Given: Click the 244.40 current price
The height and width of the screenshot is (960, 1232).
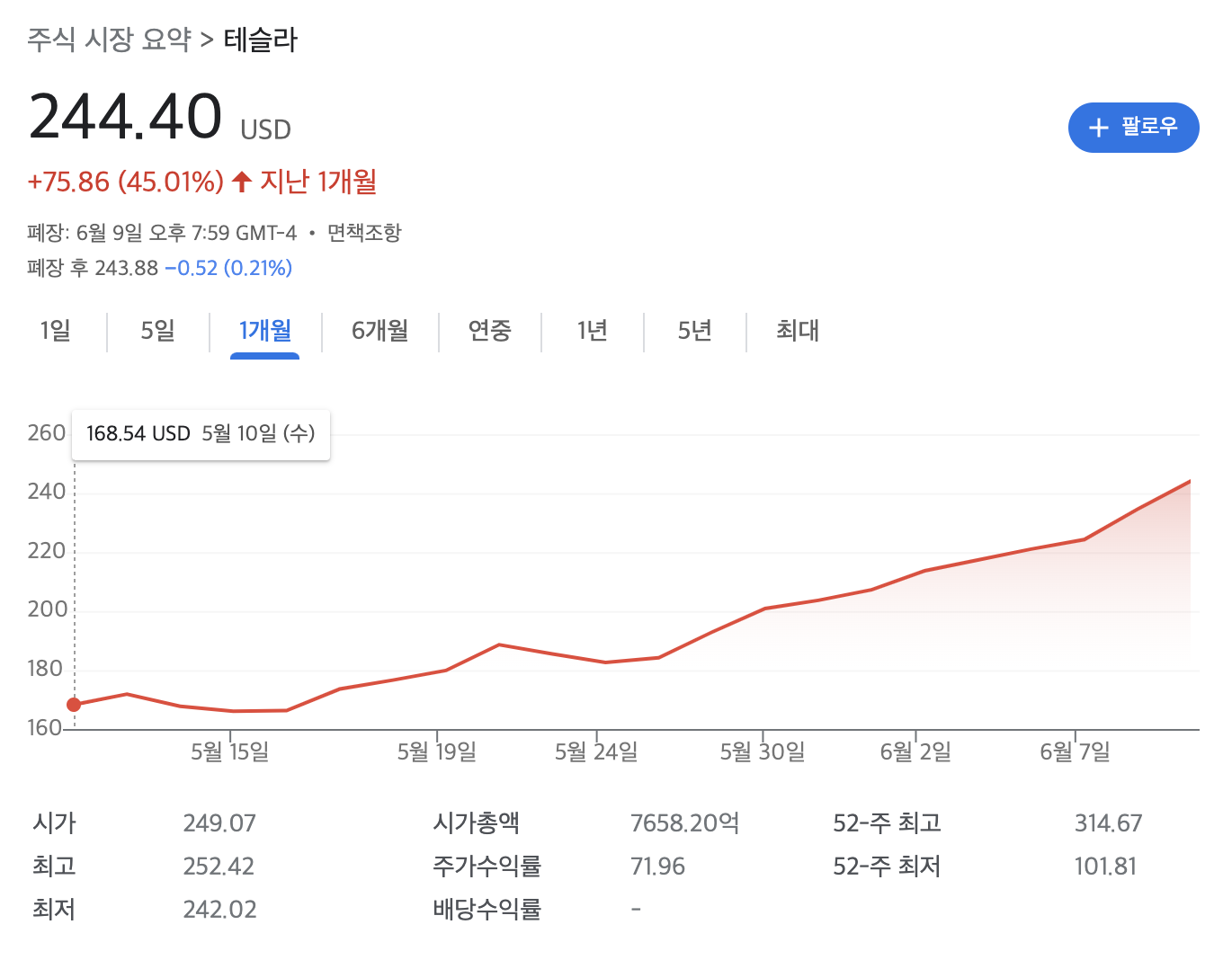Looking at the screenshot, I should 125,117.
